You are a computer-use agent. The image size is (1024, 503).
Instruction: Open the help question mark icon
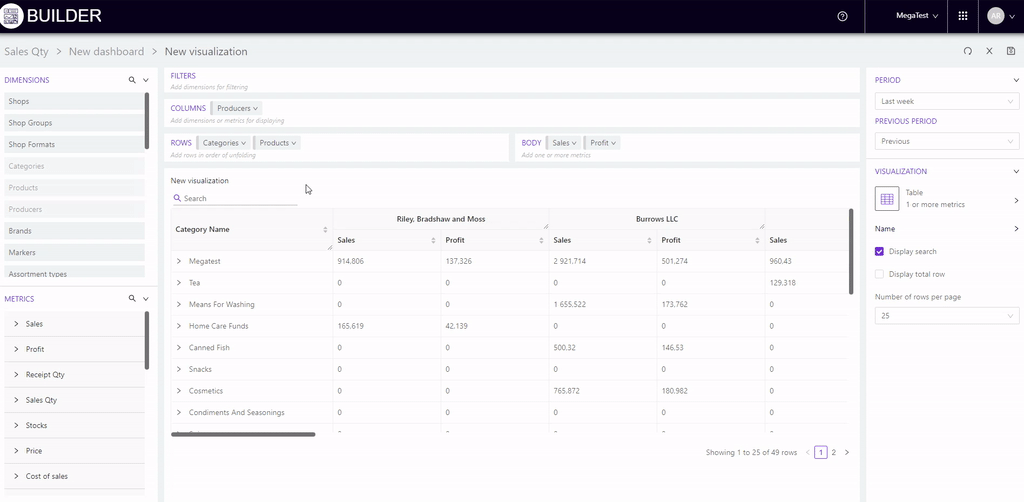[842, 16]
